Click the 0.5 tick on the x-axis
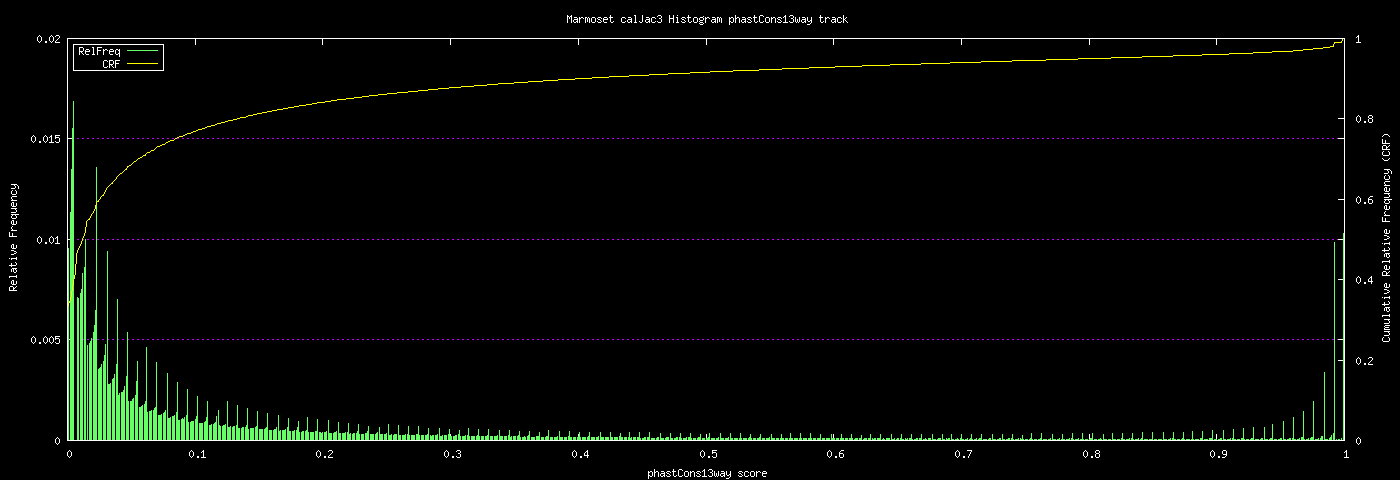 coord(707,454)
